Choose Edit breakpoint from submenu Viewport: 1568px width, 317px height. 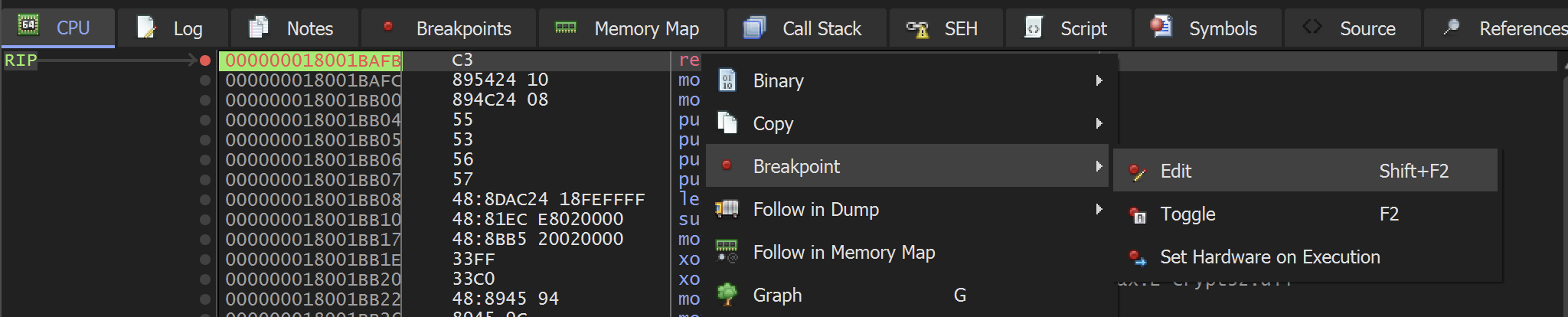tap(1305, 171)
